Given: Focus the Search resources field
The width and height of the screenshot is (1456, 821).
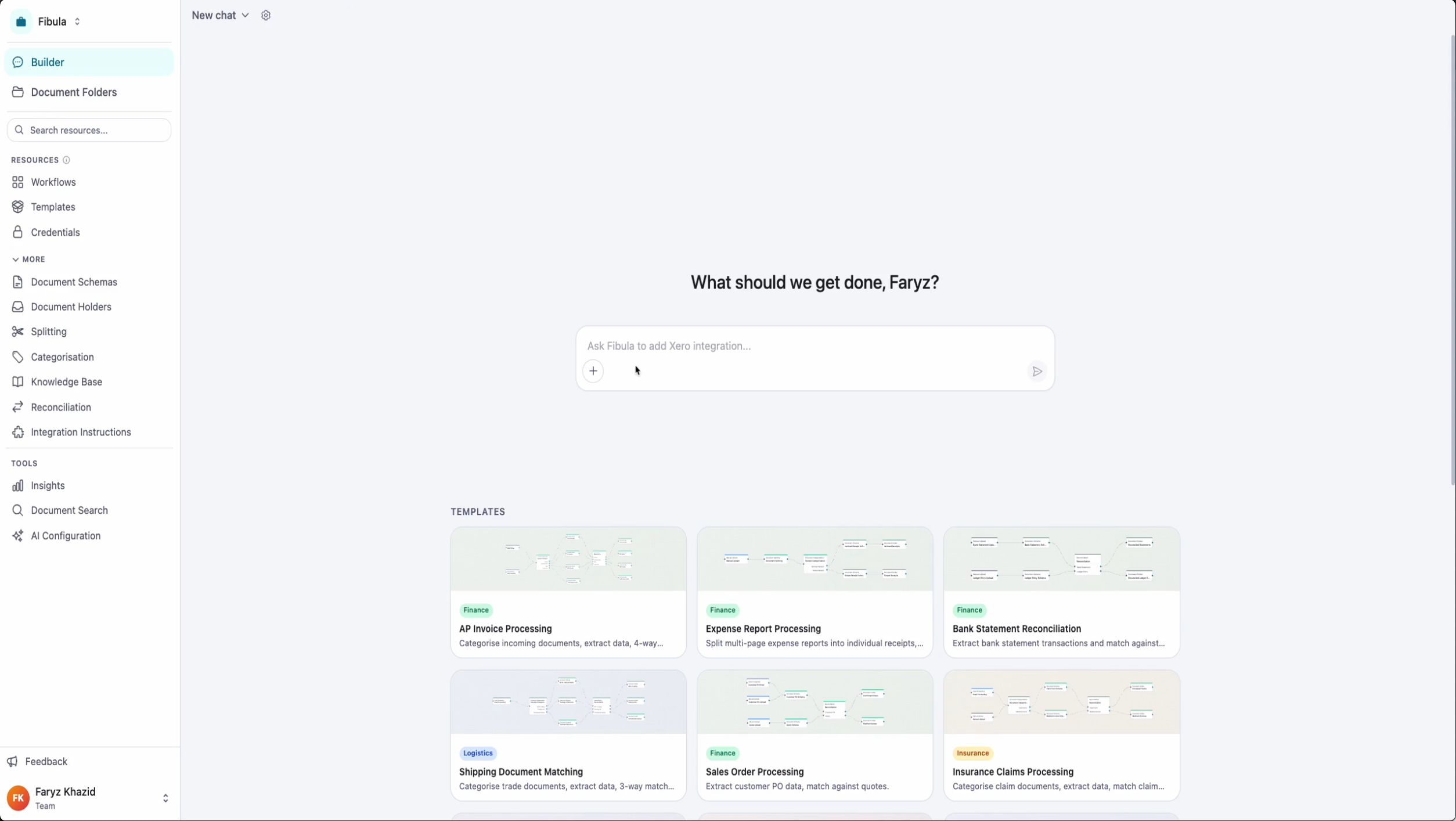Looking at the screenshot, I should point(89,130).
